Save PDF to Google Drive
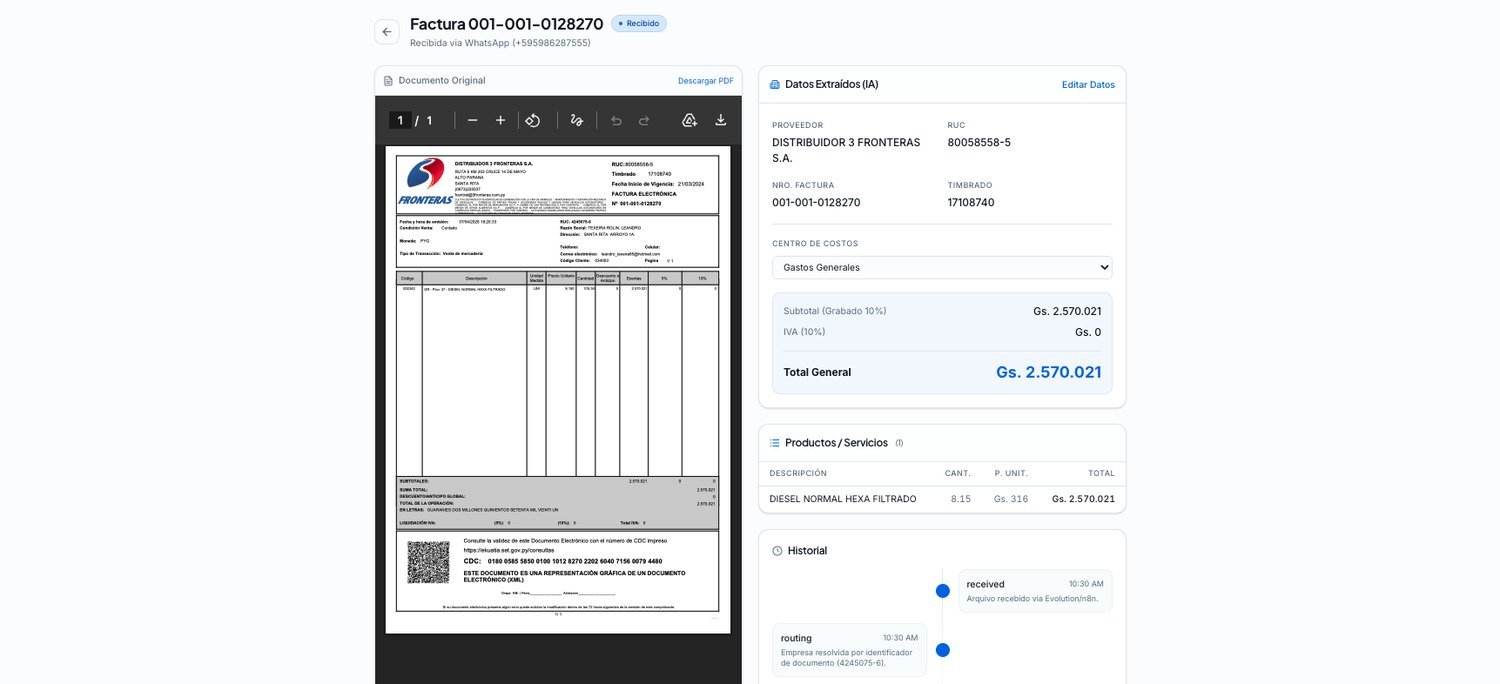The image size is (1500, 684). click(689, 120)
